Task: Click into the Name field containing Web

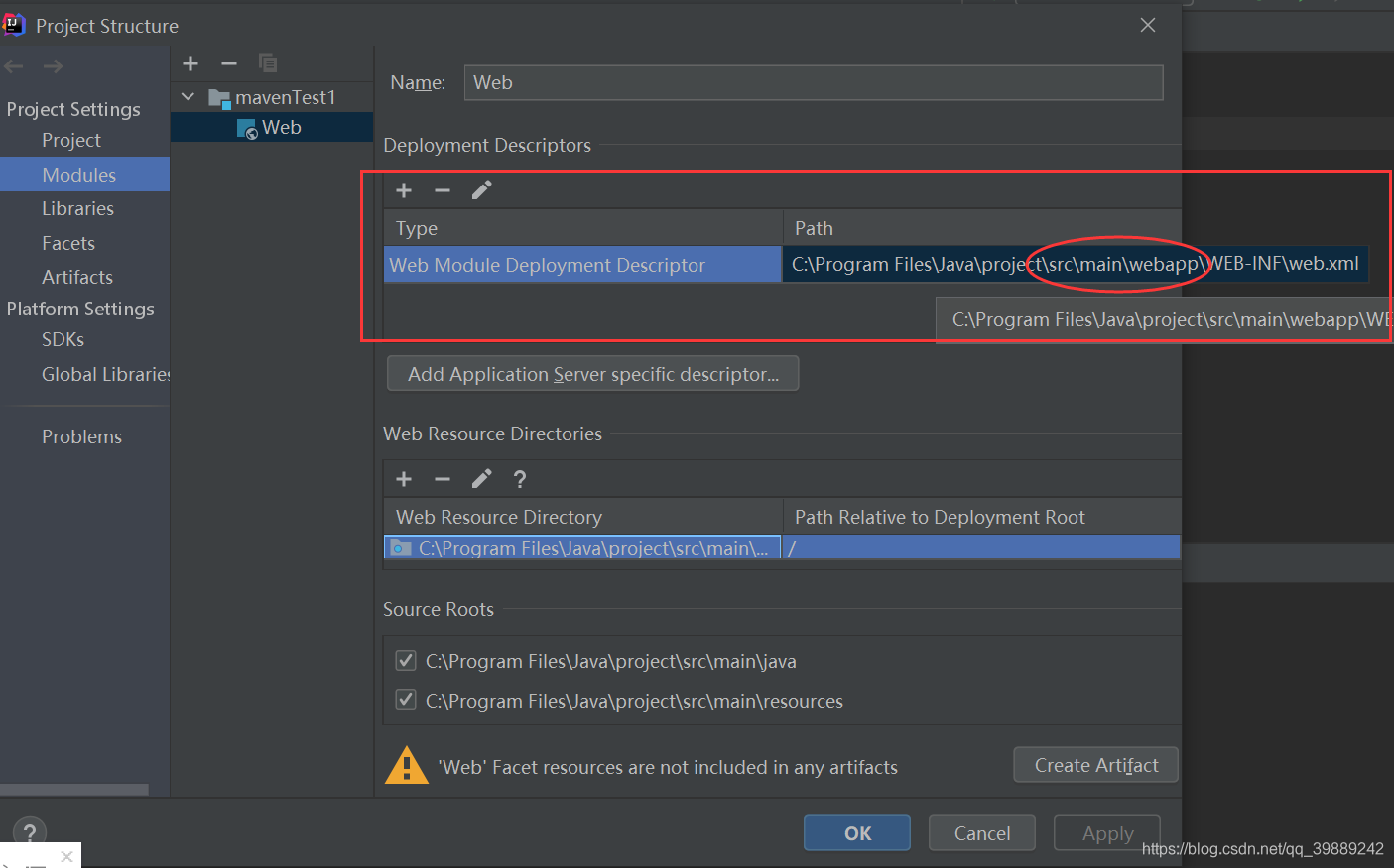Action: (814, 82)
